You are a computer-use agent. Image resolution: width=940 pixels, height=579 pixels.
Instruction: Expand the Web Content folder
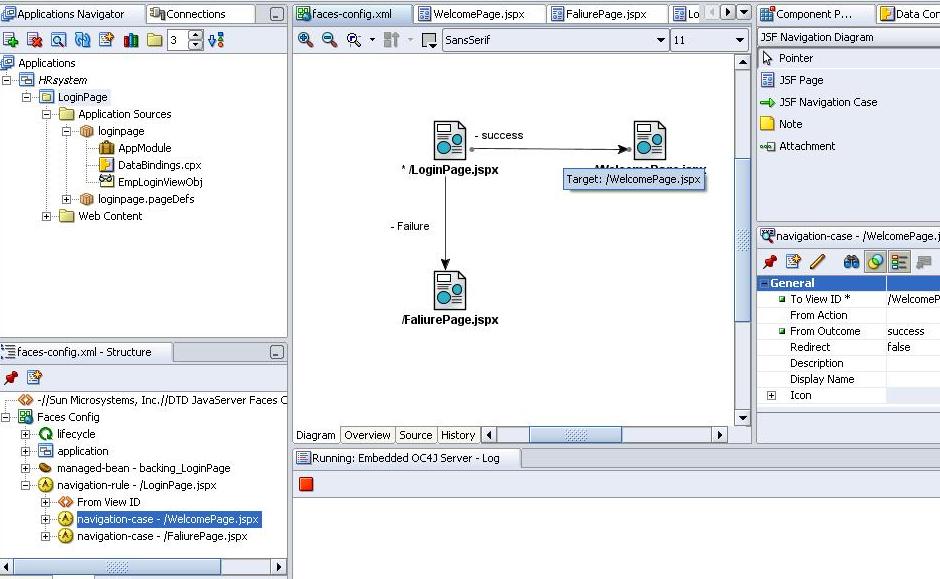47,216
